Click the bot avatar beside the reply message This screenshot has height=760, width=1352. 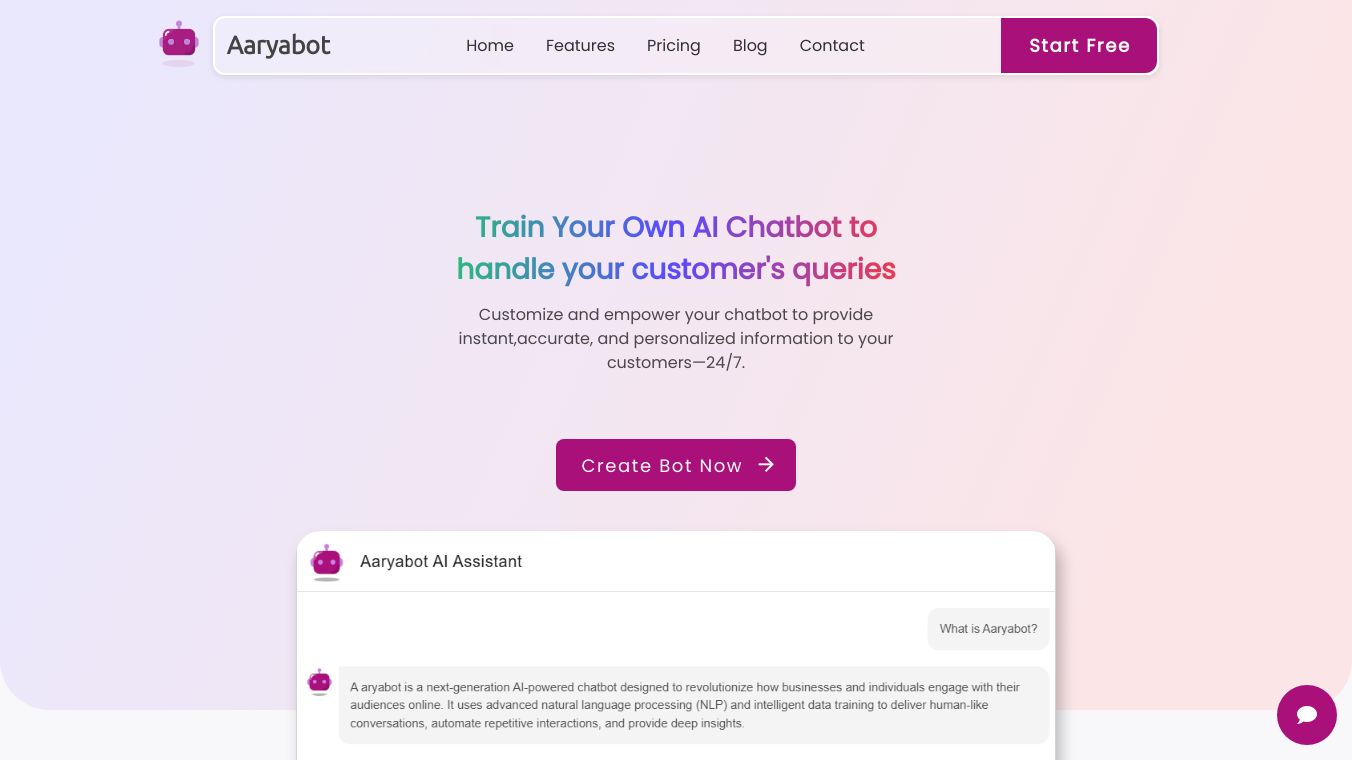click(x=319, y=682)
